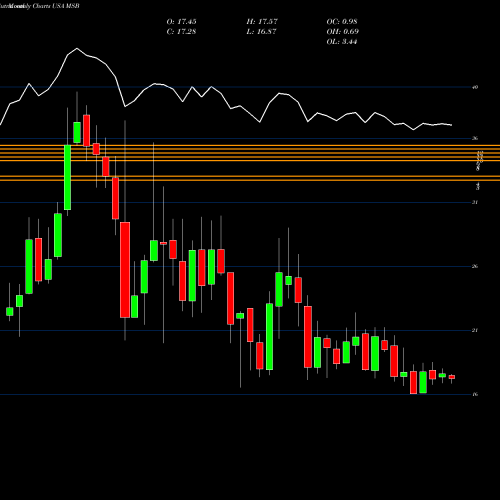Click the OH: 0.69 statistic
This screenshot has width=500, height=500.
click(343, 32)
